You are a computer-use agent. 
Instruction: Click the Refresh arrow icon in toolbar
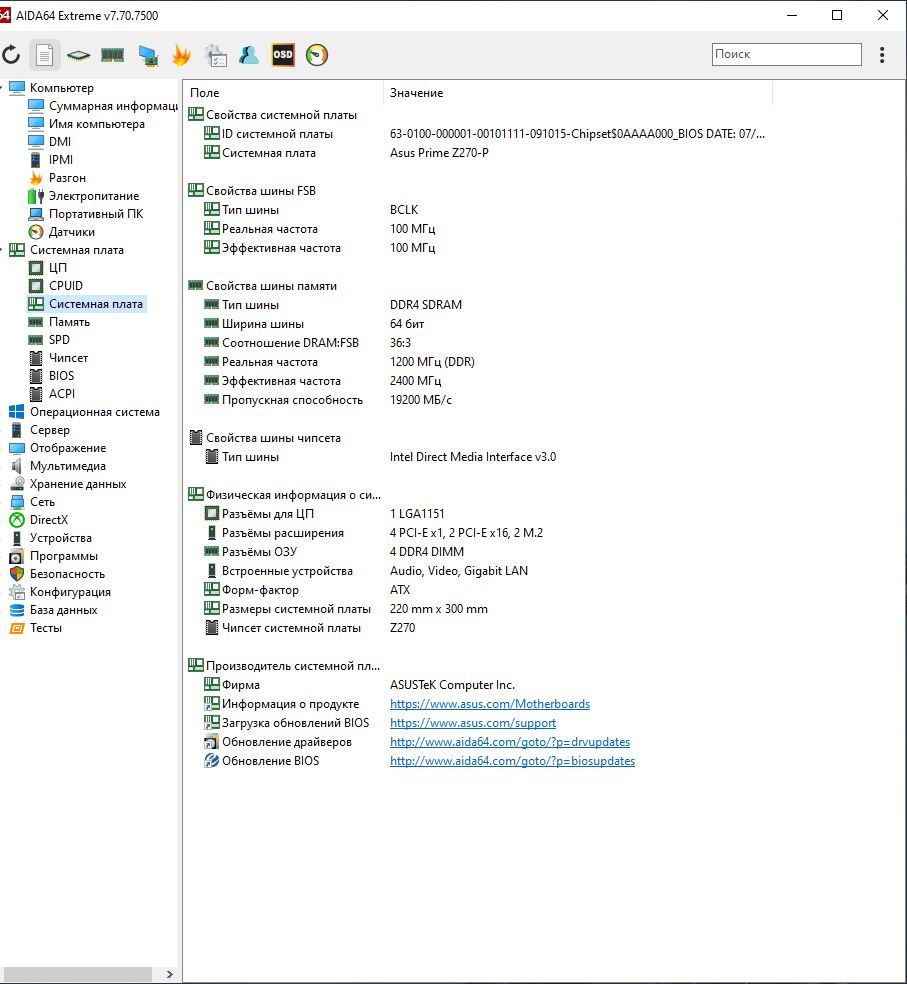click(11, 55)
